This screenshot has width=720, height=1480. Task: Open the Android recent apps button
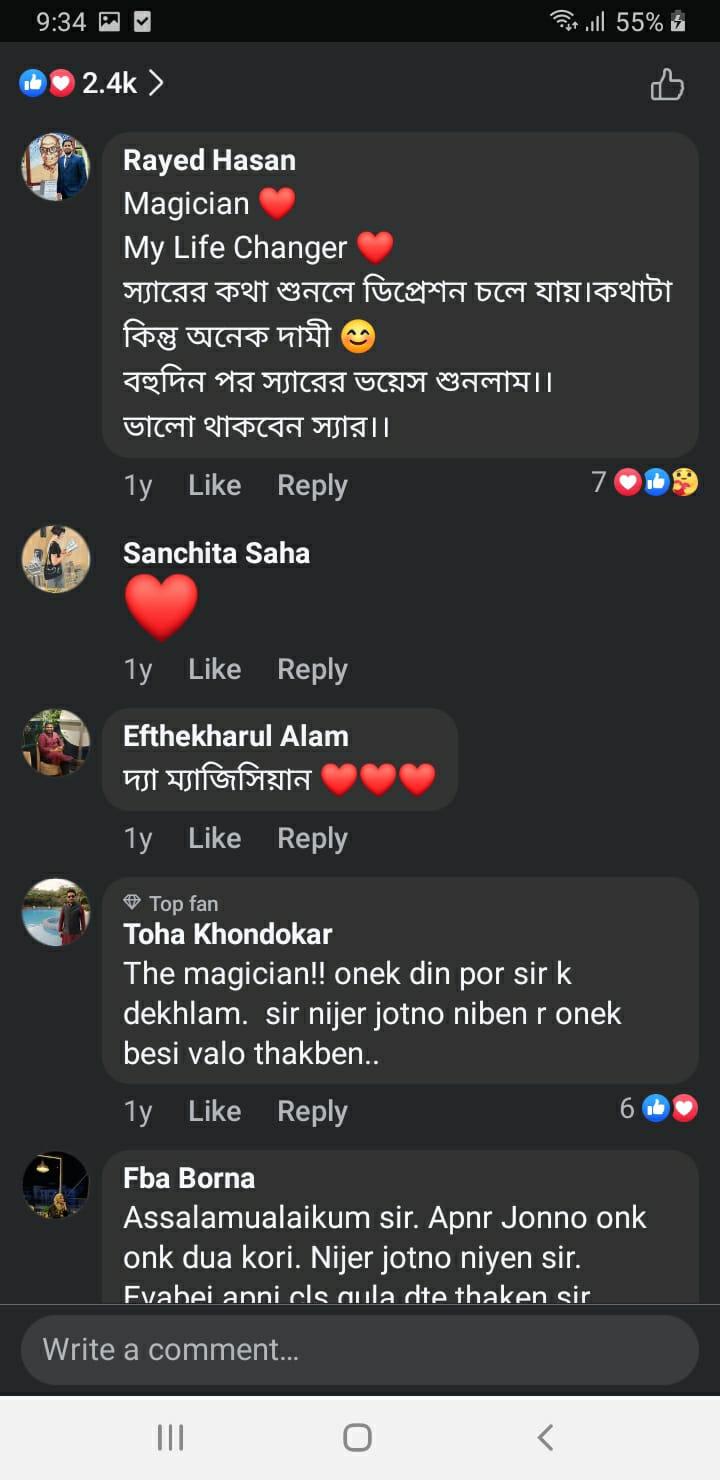coord(171,1438)
